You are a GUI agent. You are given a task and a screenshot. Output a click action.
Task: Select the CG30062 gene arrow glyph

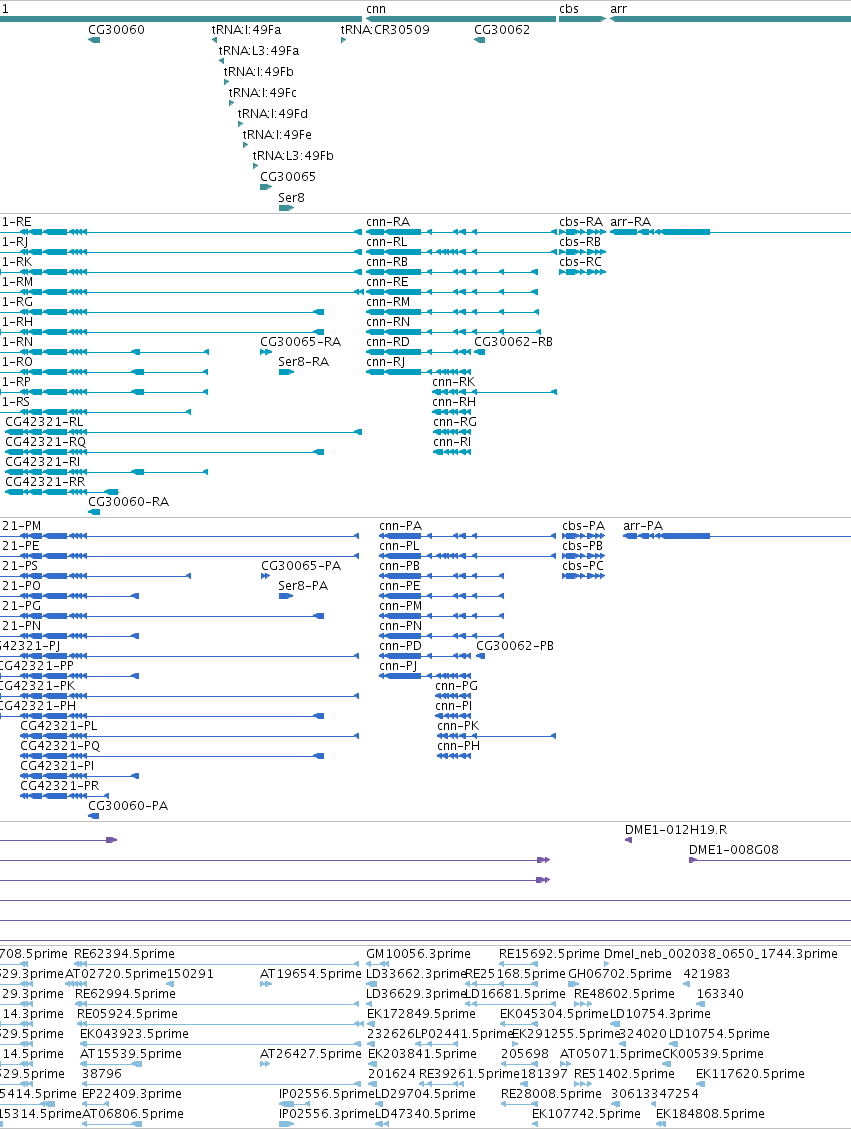[479, 40]
